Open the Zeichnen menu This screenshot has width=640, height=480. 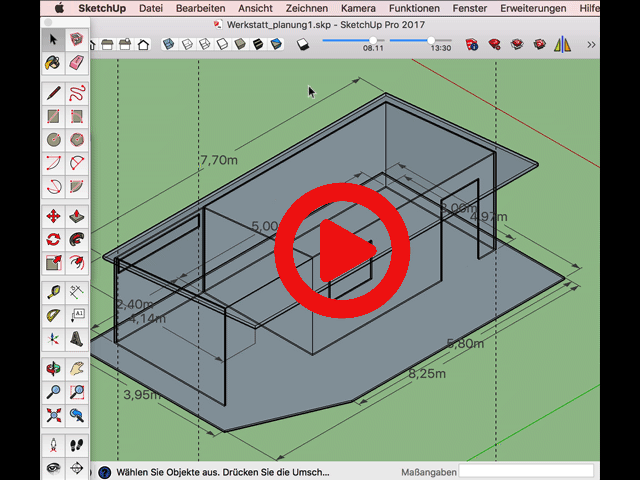(307, 8)
